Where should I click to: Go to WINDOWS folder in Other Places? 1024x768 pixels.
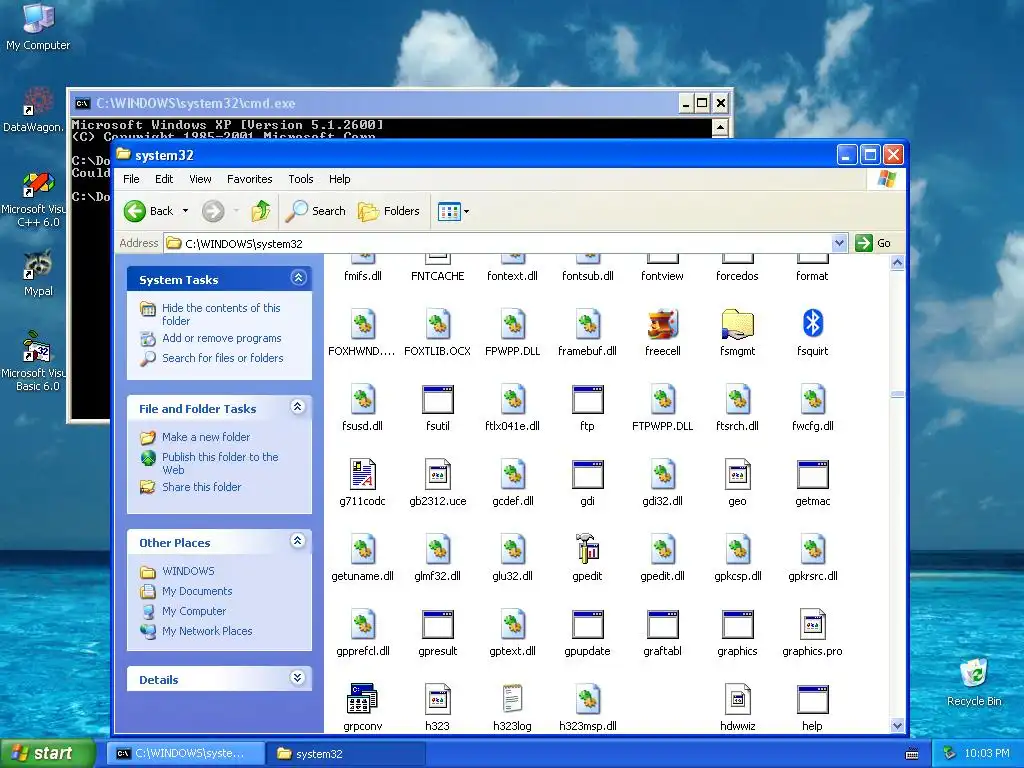pyautogui.click(x=188, y=571)
